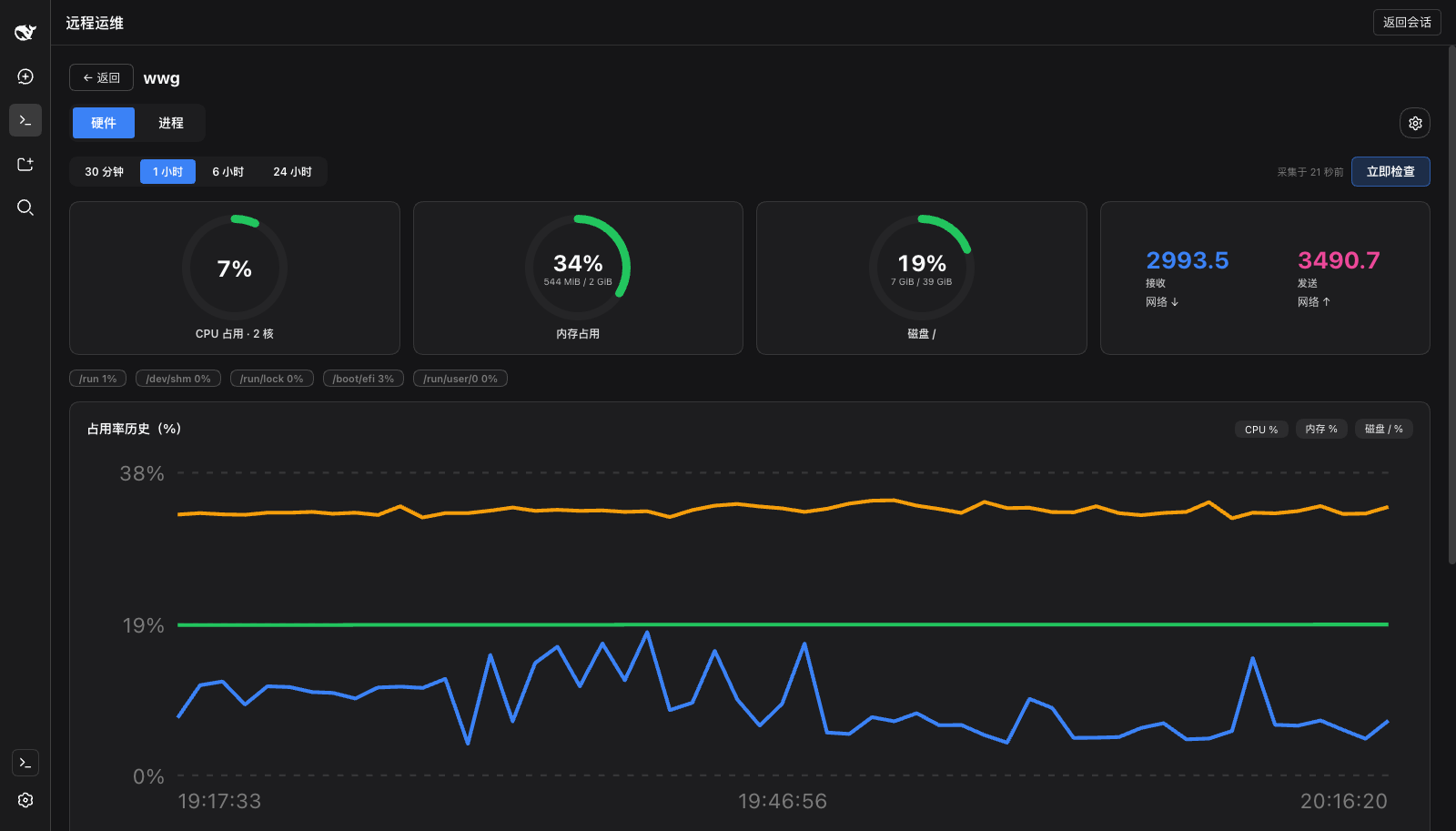This screenshot has width=1456, height=831.
Task: Click the 返回 back button
Action: 102,77
